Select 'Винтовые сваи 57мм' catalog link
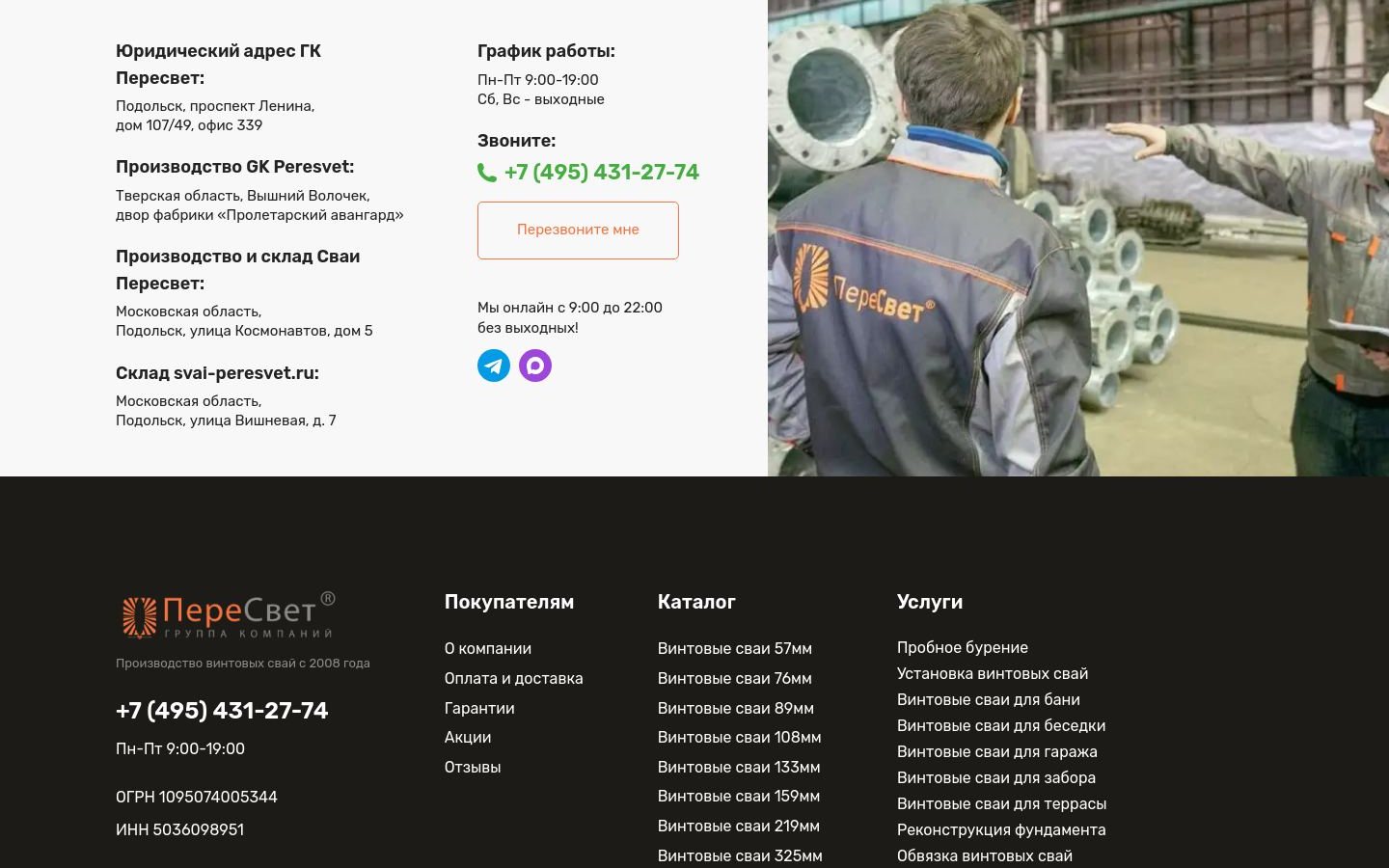Screen dimensions: 1389x868 (735, 649)
